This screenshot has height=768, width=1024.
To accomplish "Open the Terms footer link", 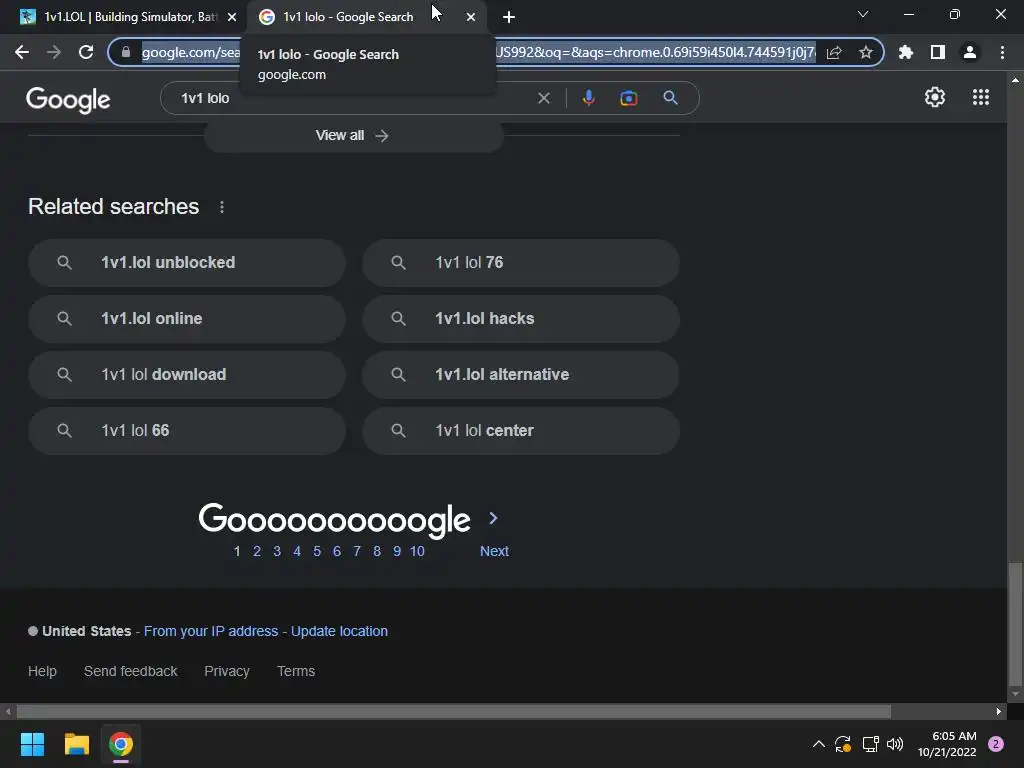I will point(296,671).
